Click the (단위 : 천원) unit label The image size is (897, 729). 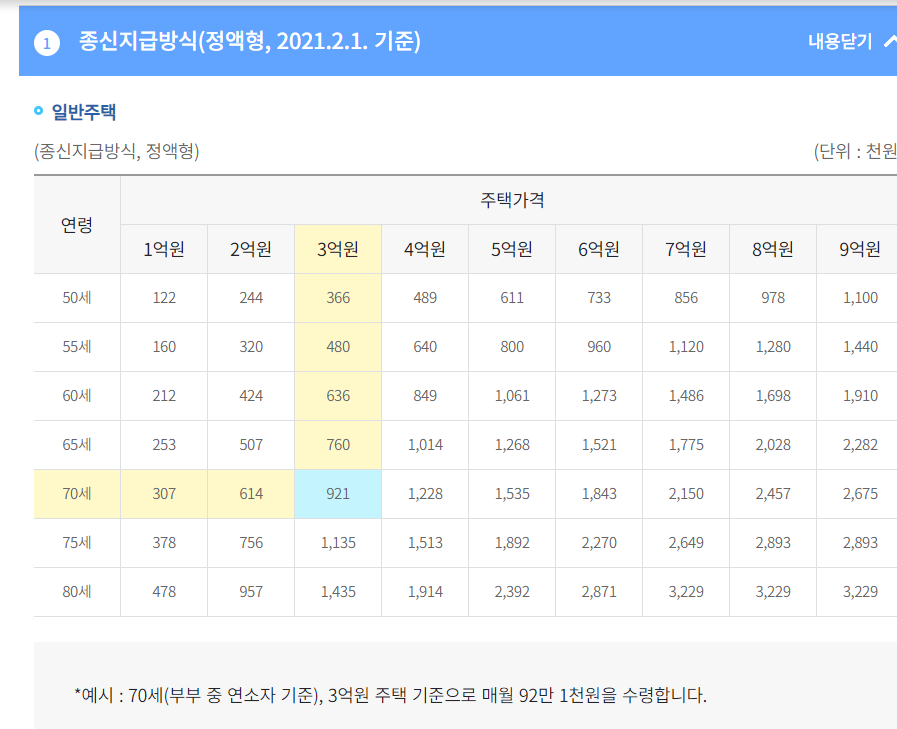coord(855,151)
